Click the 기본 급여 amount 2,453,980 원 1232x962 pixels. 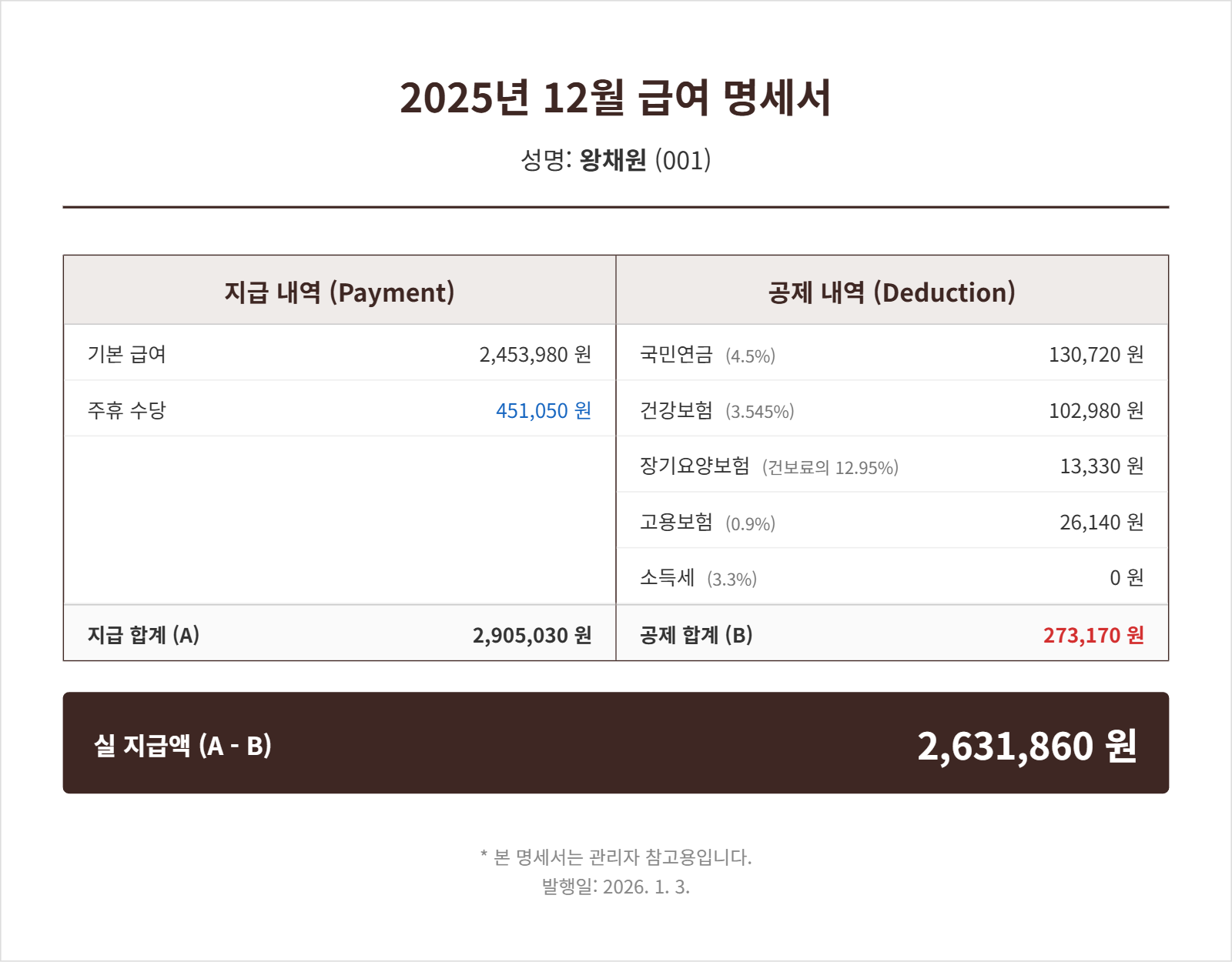coord(535,354)
